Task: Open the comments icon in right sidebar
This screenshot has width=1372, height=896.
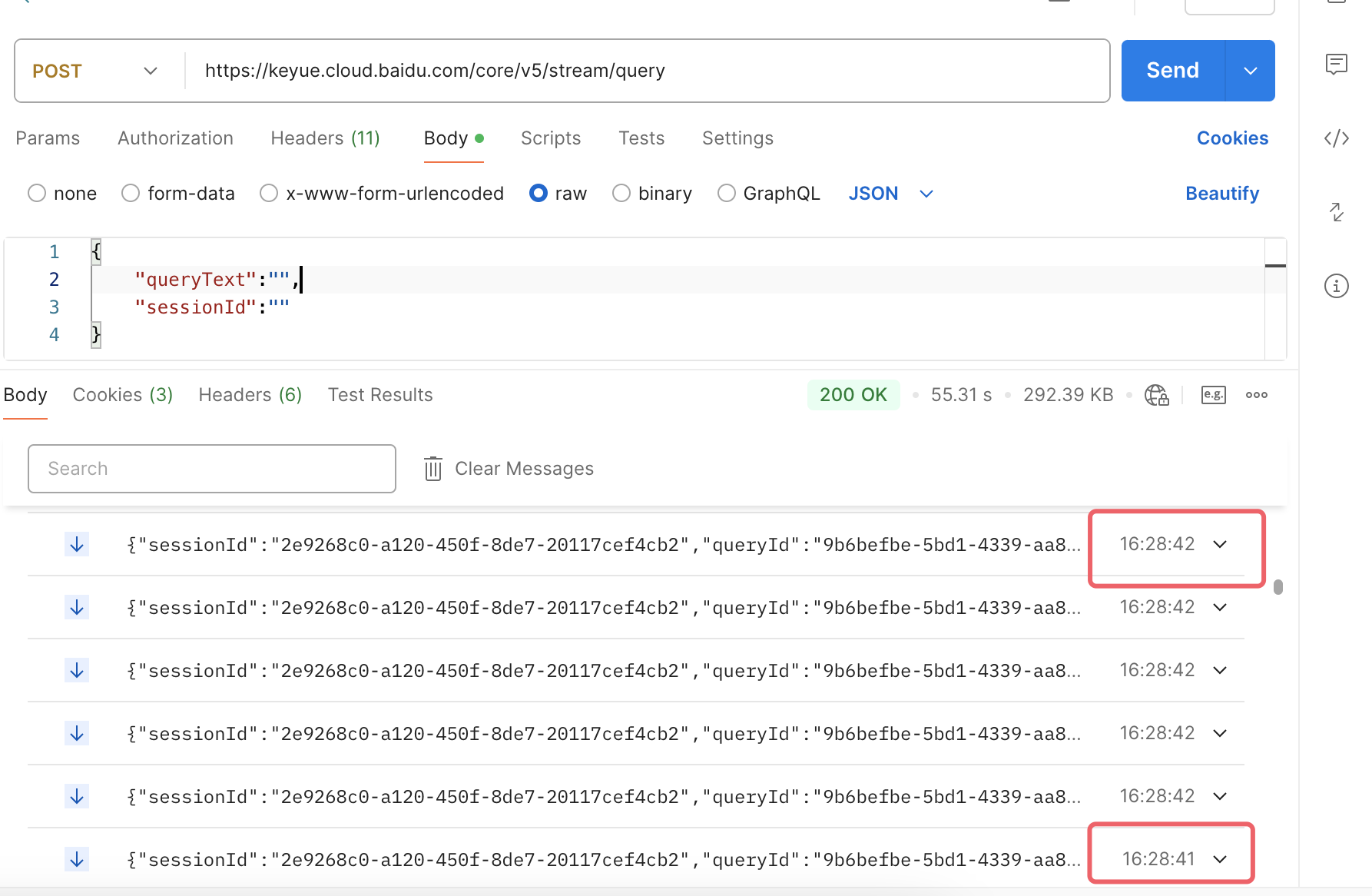Action: [x=1337, y=64]
